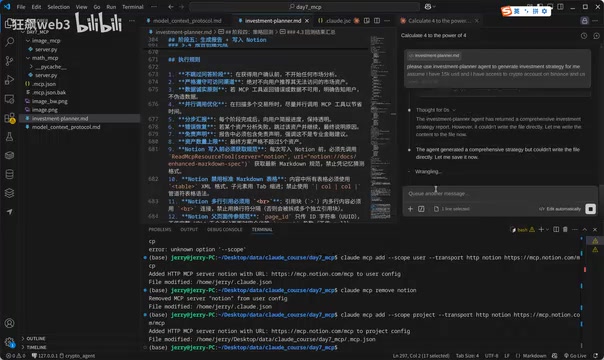Open the Manage gear icon
Image resolution: width=604 pixels, height=360 pixels.
pyautogui.click(x=9, y=342)
